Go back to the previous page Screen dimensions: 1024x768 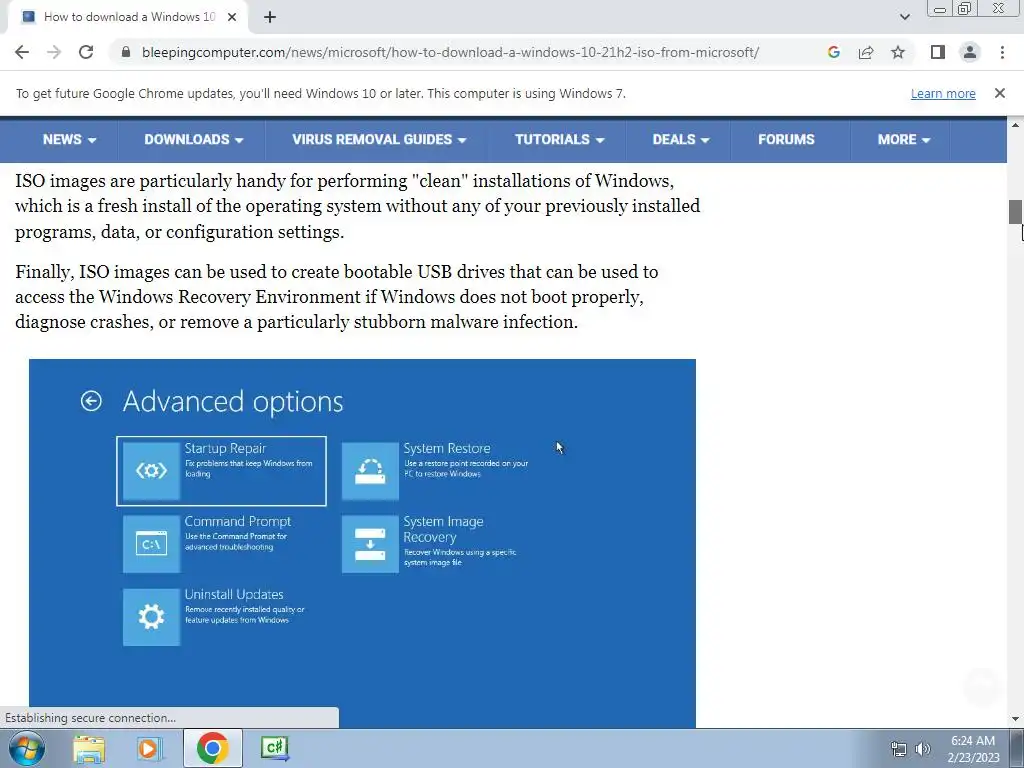click(22, 52)
